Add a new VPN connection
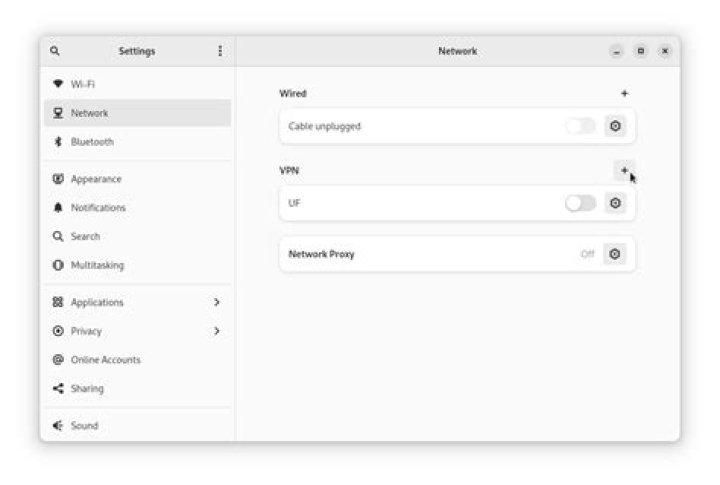 tap(624, 171)
